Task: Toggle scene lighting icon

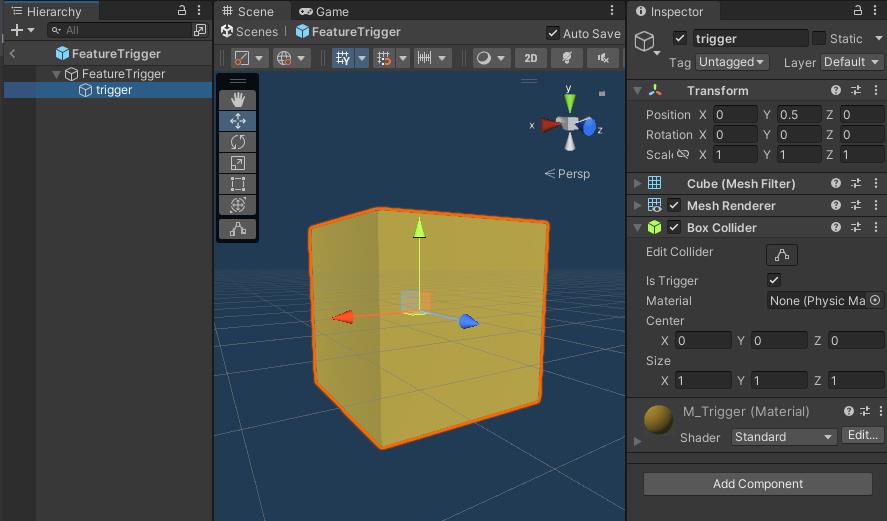Action: pyautogui.click(x=567, y=58)
